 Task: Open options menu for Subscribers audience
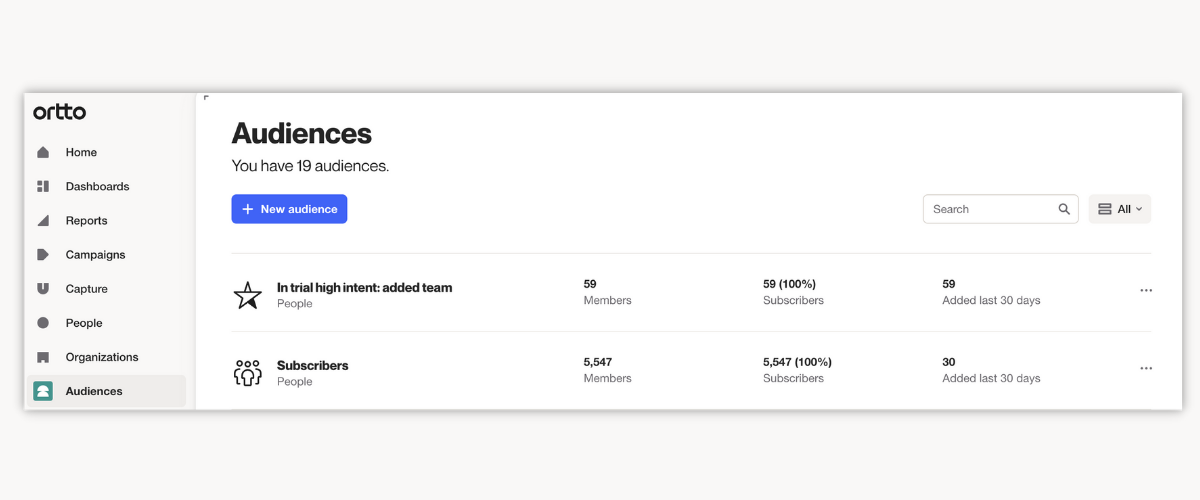[x=1146, y=368]
